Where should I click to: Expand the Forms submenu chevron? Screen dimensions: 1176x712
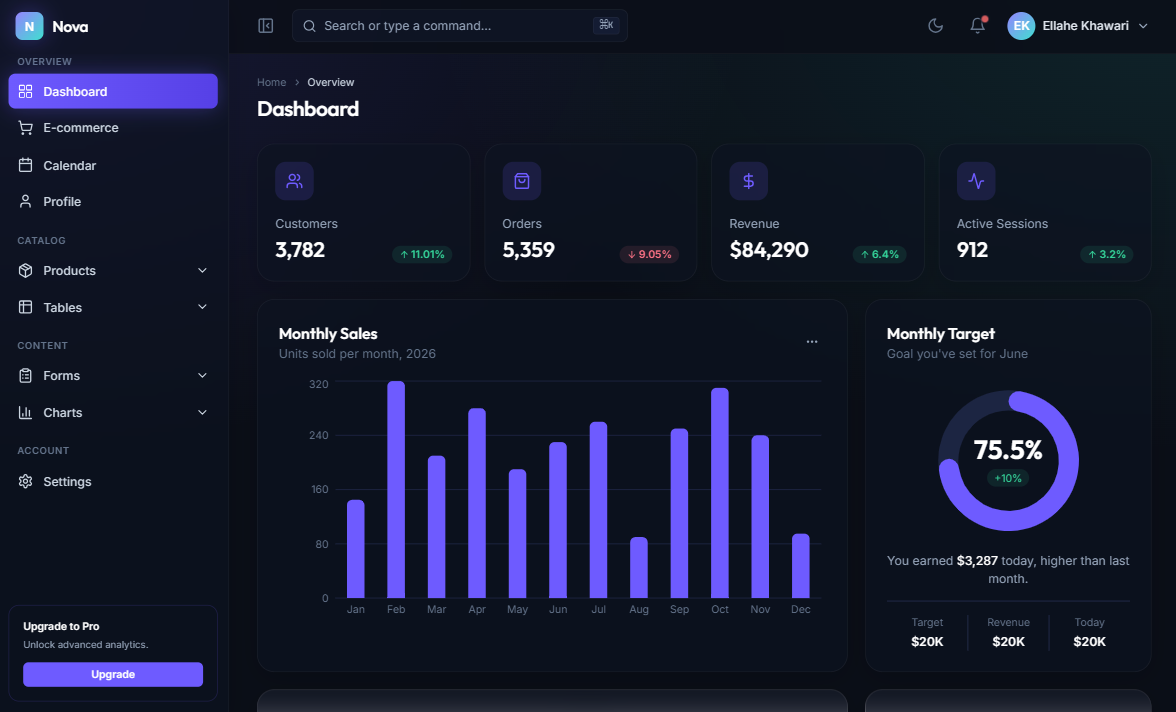coord(202,375)
